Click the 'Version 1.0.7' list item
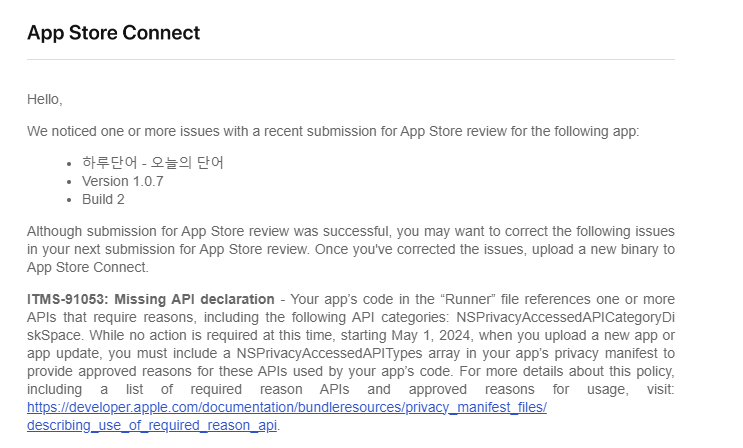The height and width of the screenshot is (448, 743). (123, 181)
